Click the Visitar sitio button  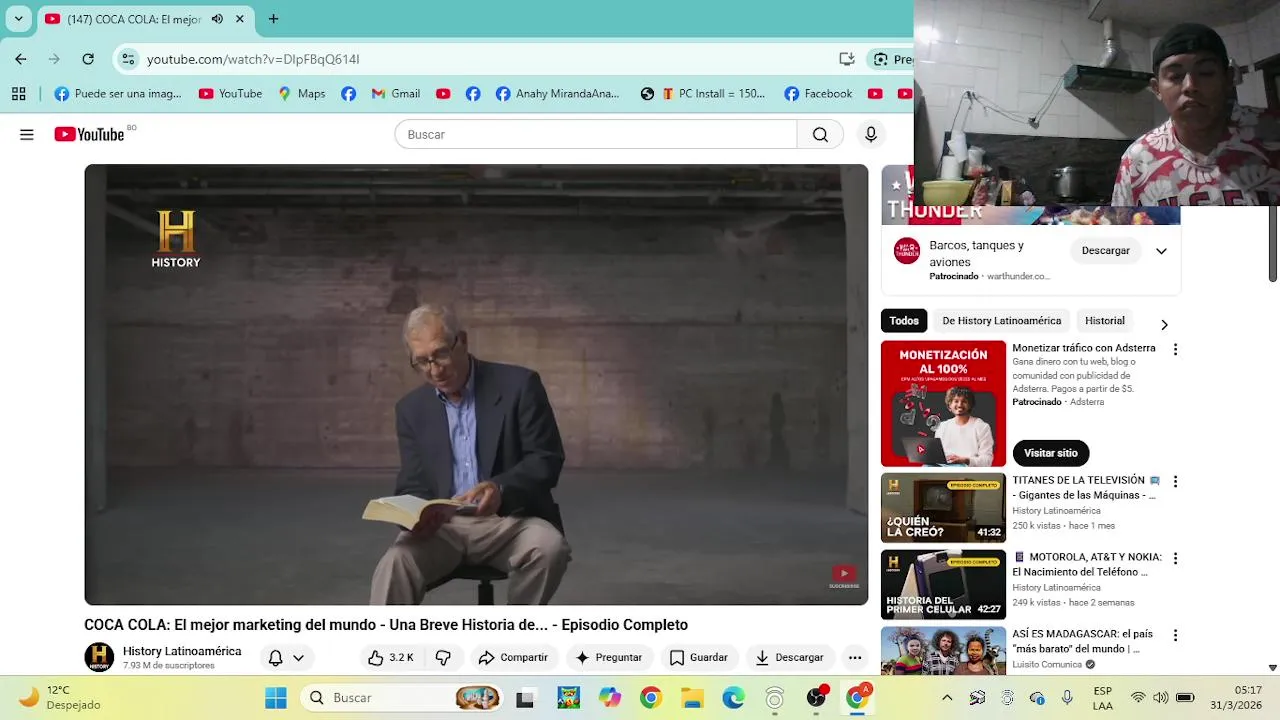coord(1050,453)
